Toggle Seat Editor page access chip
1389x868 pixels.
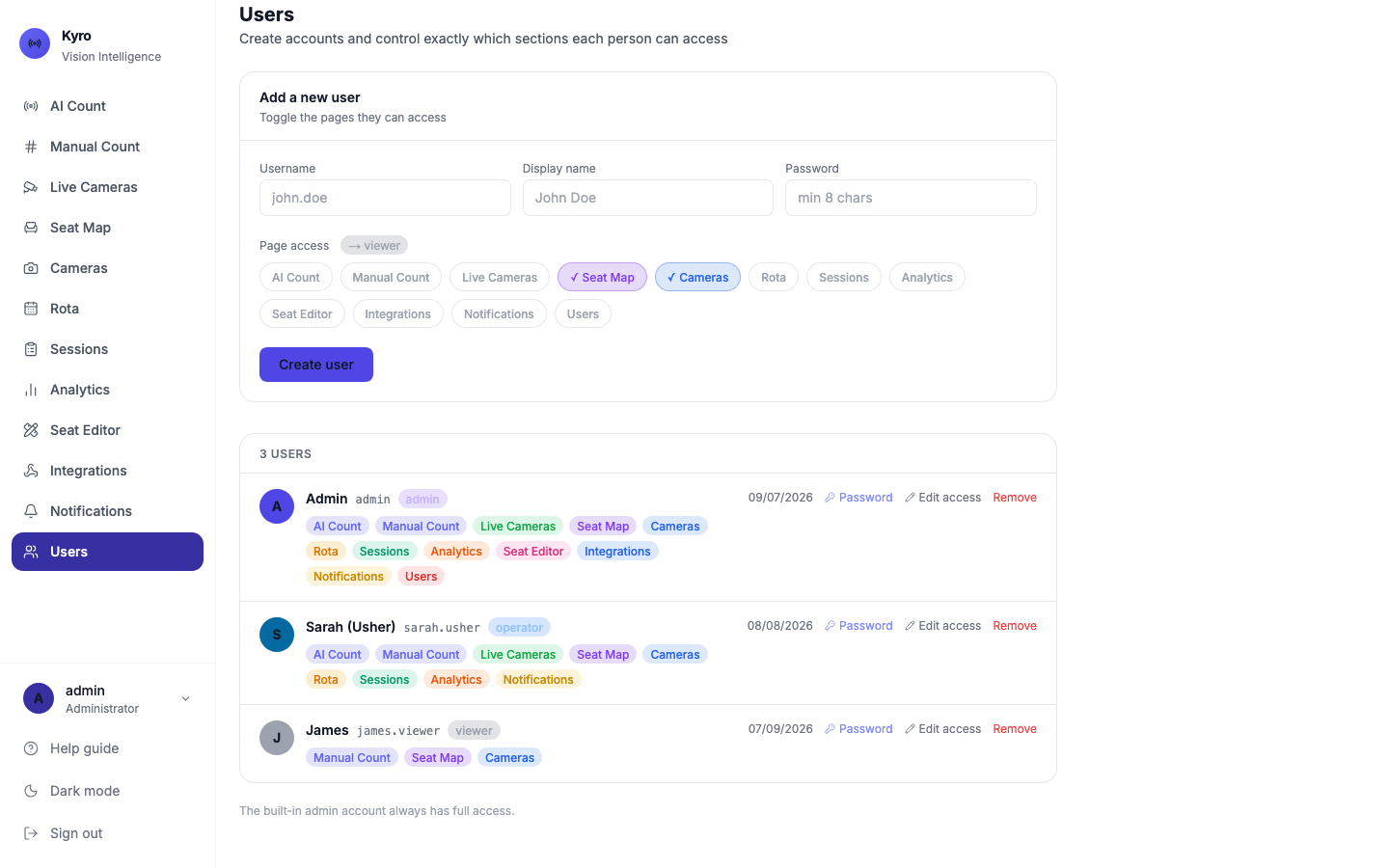302,314
